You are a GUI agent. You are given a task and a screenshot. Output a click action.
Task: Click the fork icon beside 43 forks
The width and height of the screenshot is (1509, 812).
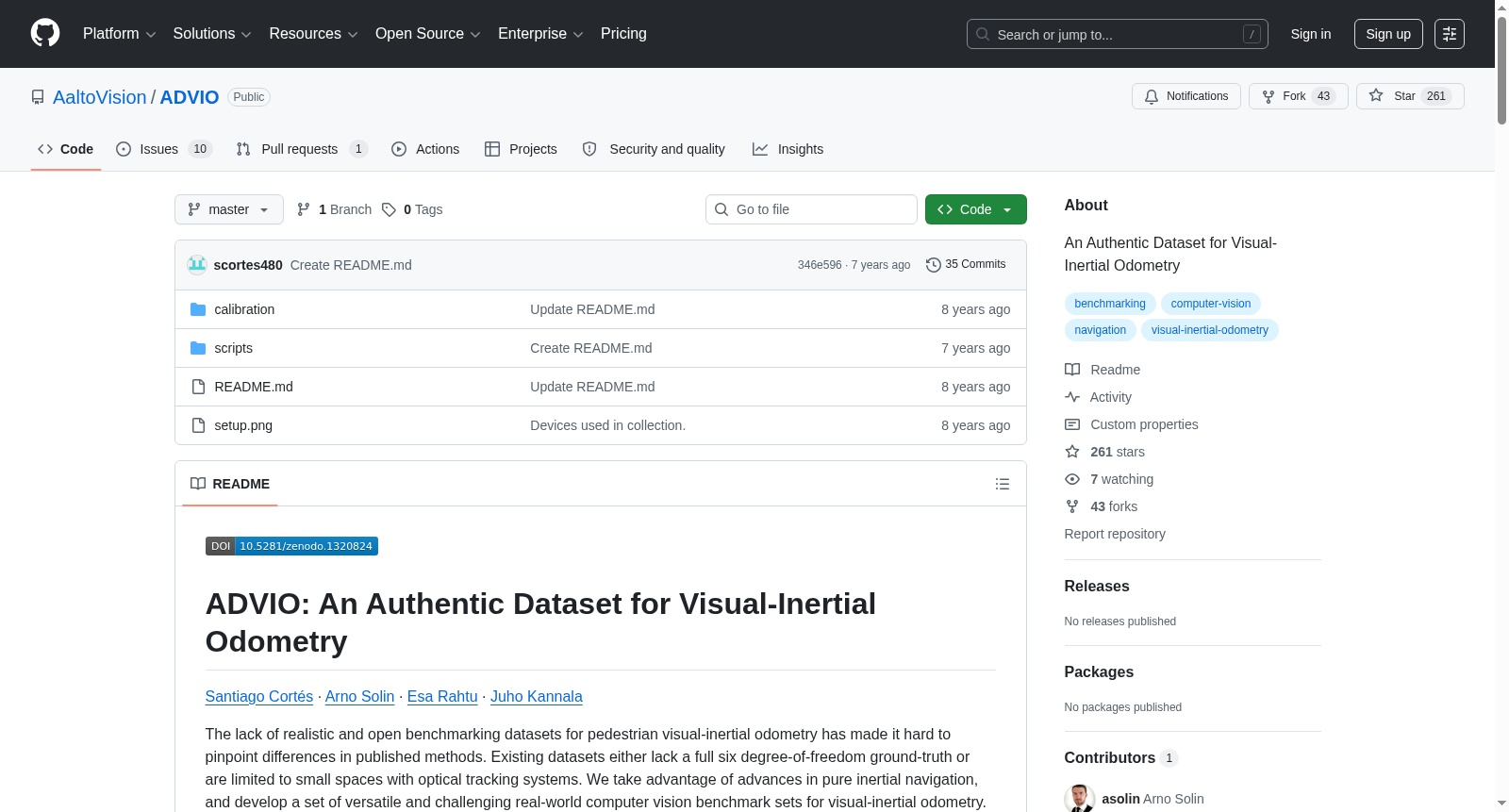[1072, 506]
